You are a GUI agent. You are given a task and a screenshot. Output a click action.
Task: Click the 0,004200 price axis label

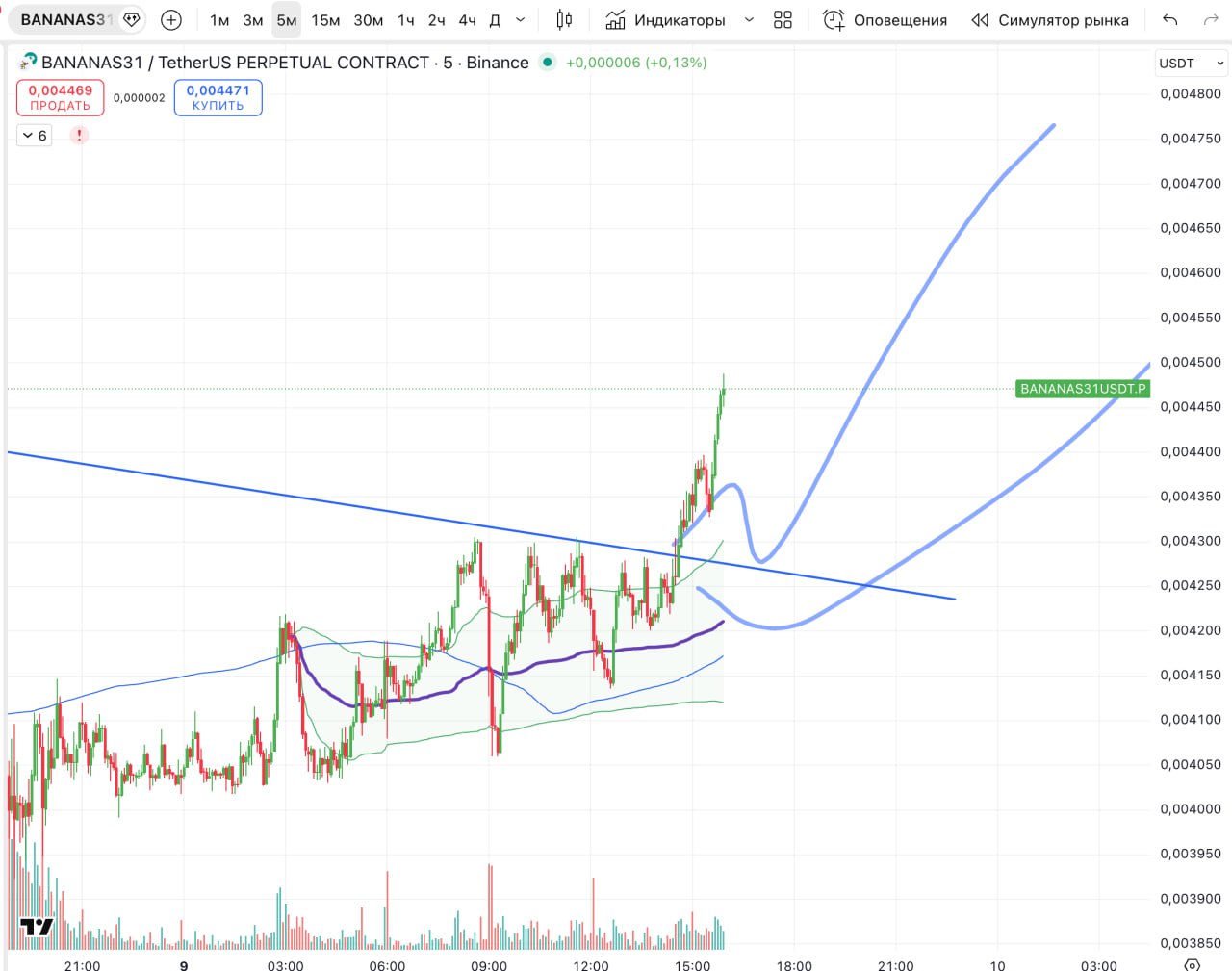(1191, 630)
